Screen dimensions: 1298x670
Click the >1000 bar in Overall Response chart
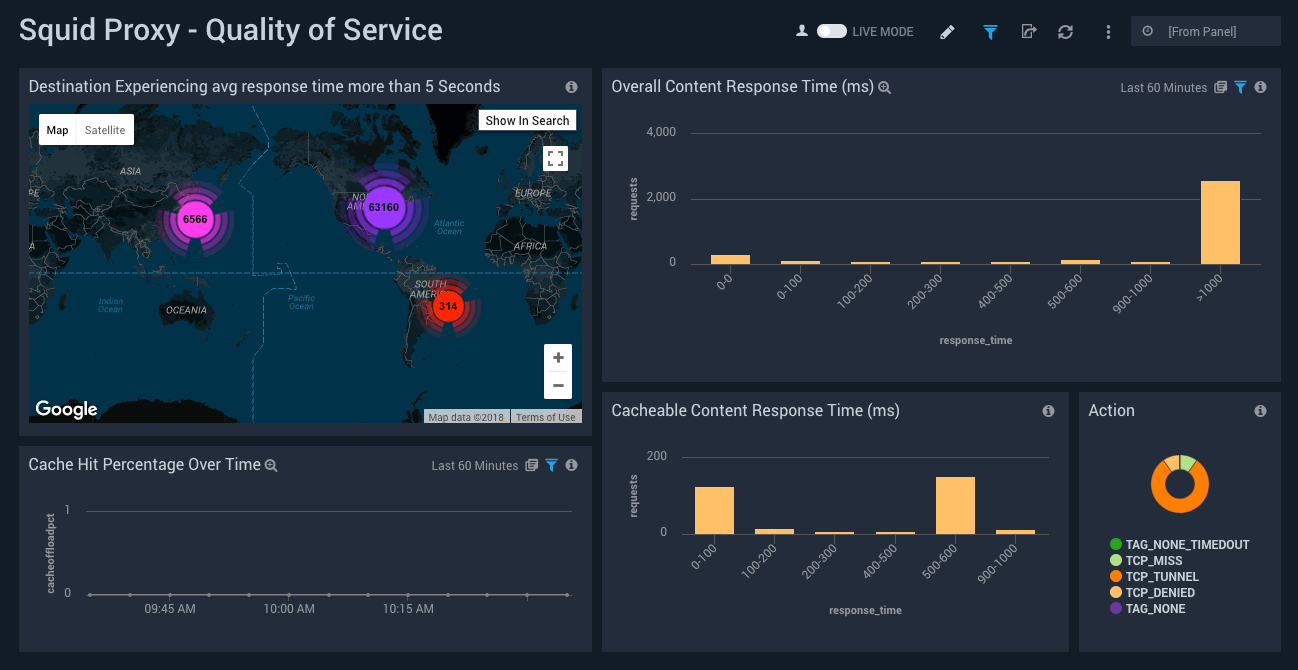point(1219,223)
